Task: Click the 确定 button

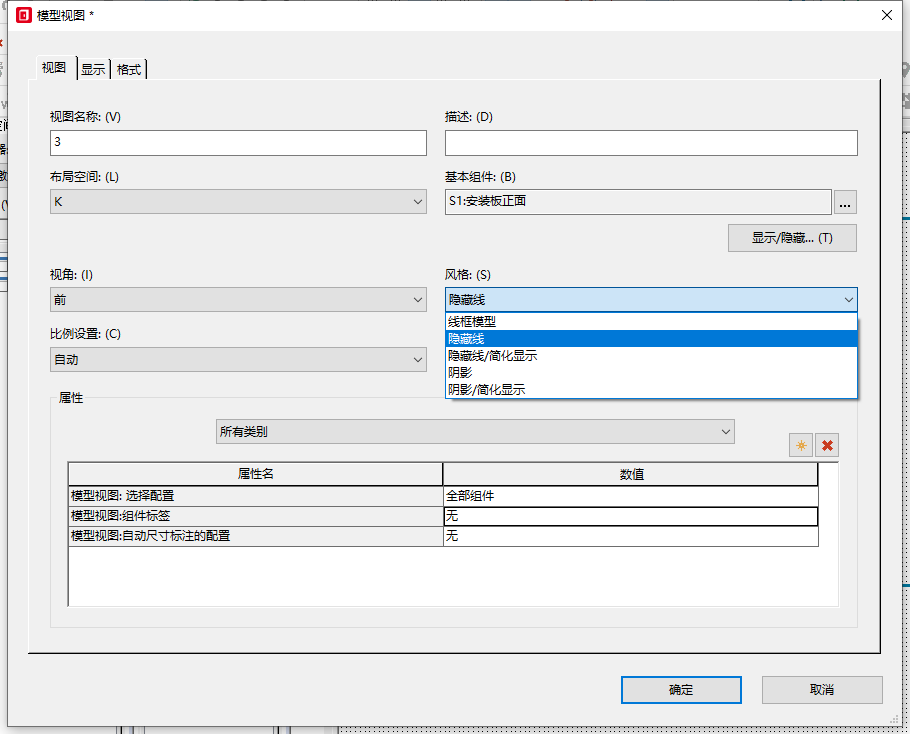Action: tap(681, 690)
